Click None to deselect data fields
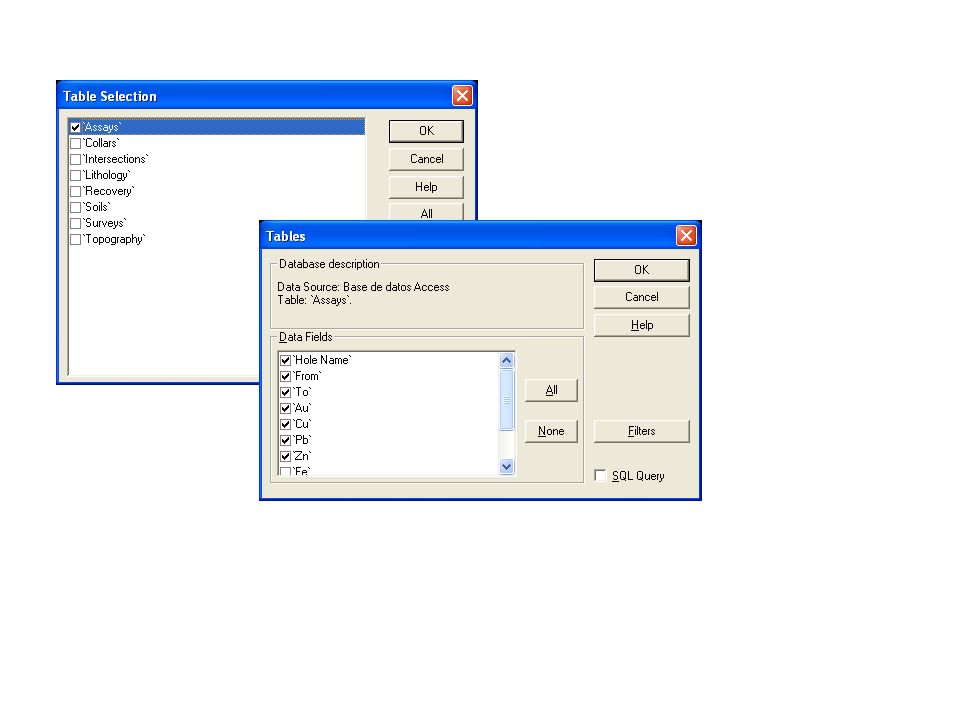This screenshot has width=960, height=720. 551,432
